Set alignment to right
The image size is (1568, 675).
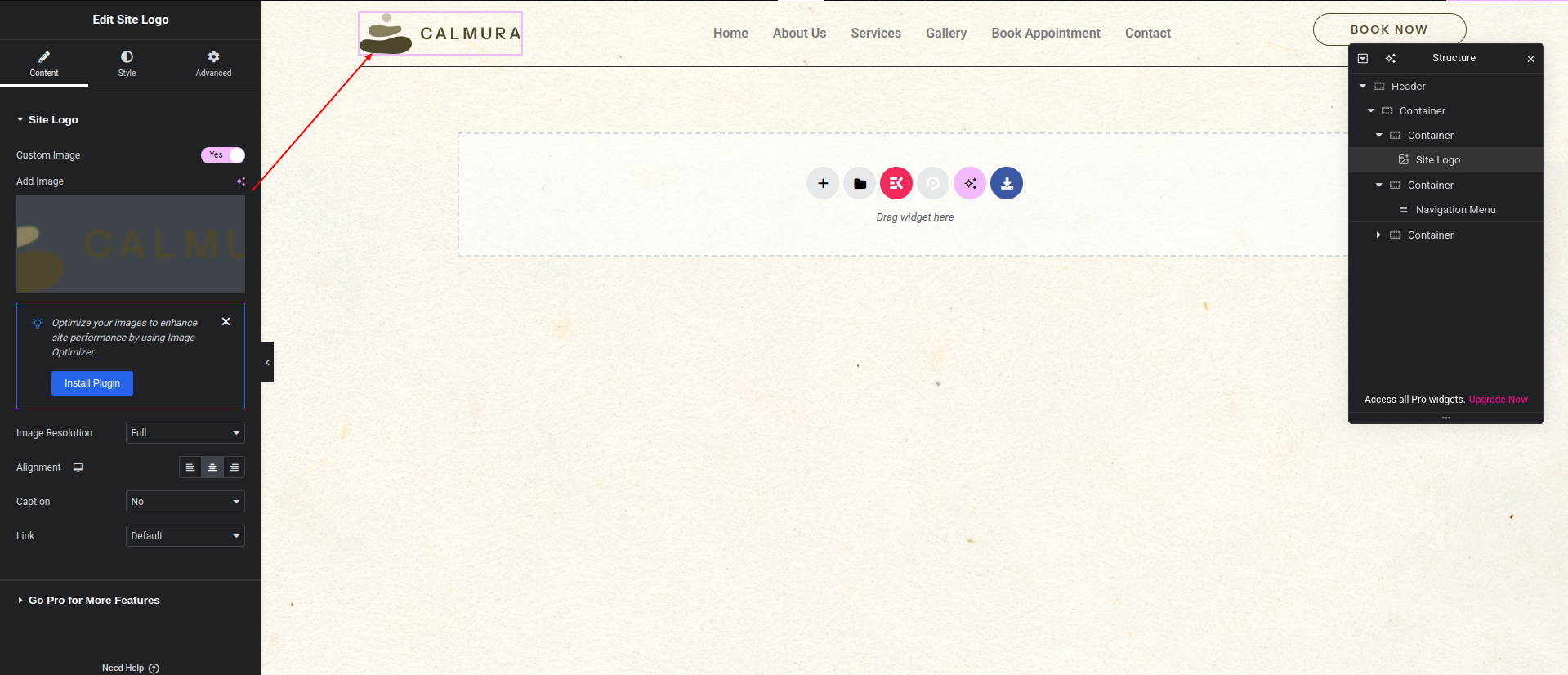234,467
